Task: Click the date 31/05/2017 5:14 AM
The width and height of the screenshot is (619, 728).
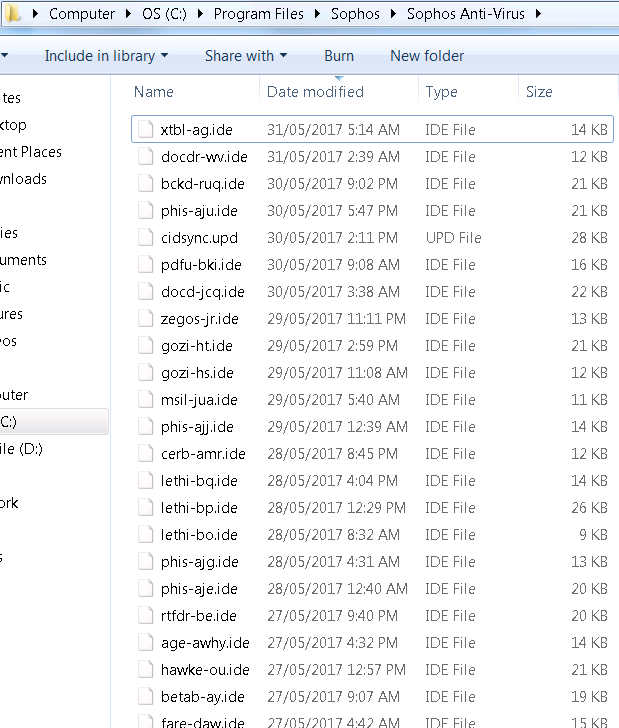Action: coord(333,130)
